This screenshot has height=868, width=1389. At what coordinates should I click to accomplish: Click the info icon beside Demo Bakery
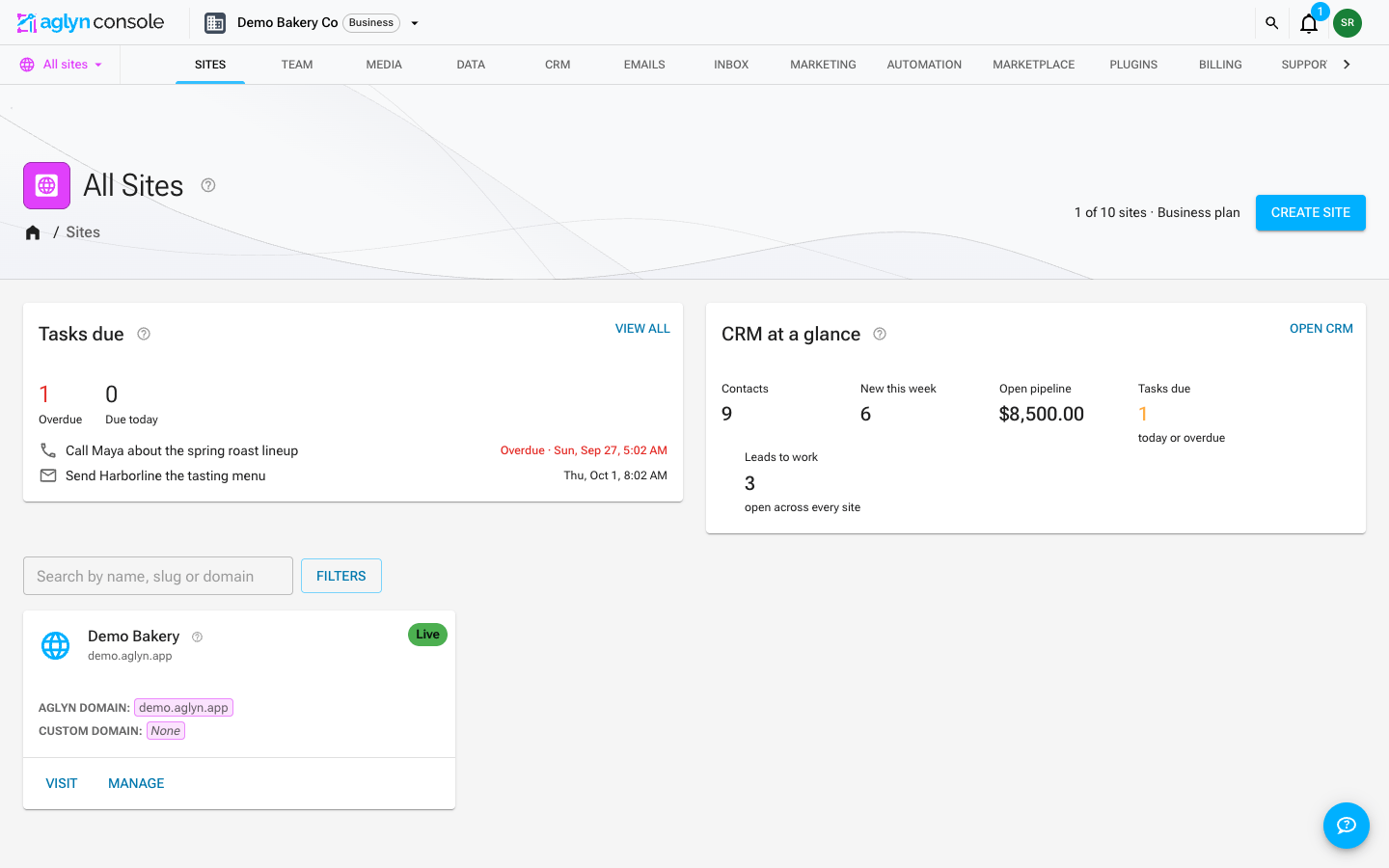coord(198,637)
